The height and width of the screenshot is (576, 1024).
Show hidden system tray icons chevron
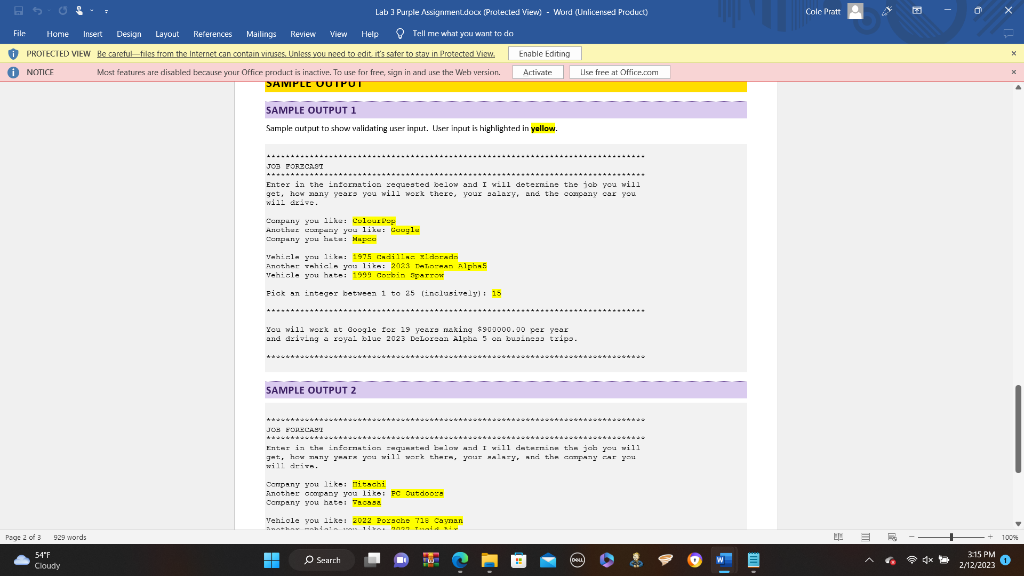[x=869, y=560]
